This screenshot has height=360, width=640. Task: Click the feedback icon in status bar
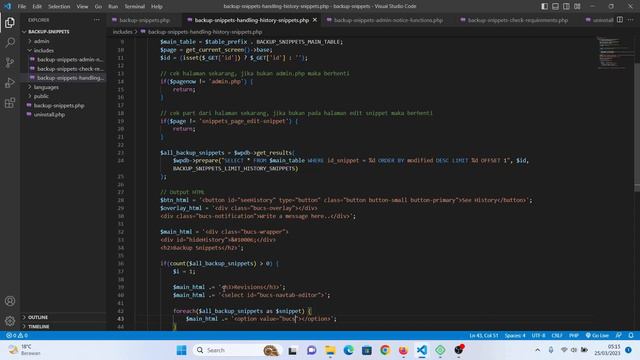click(618, 336)
